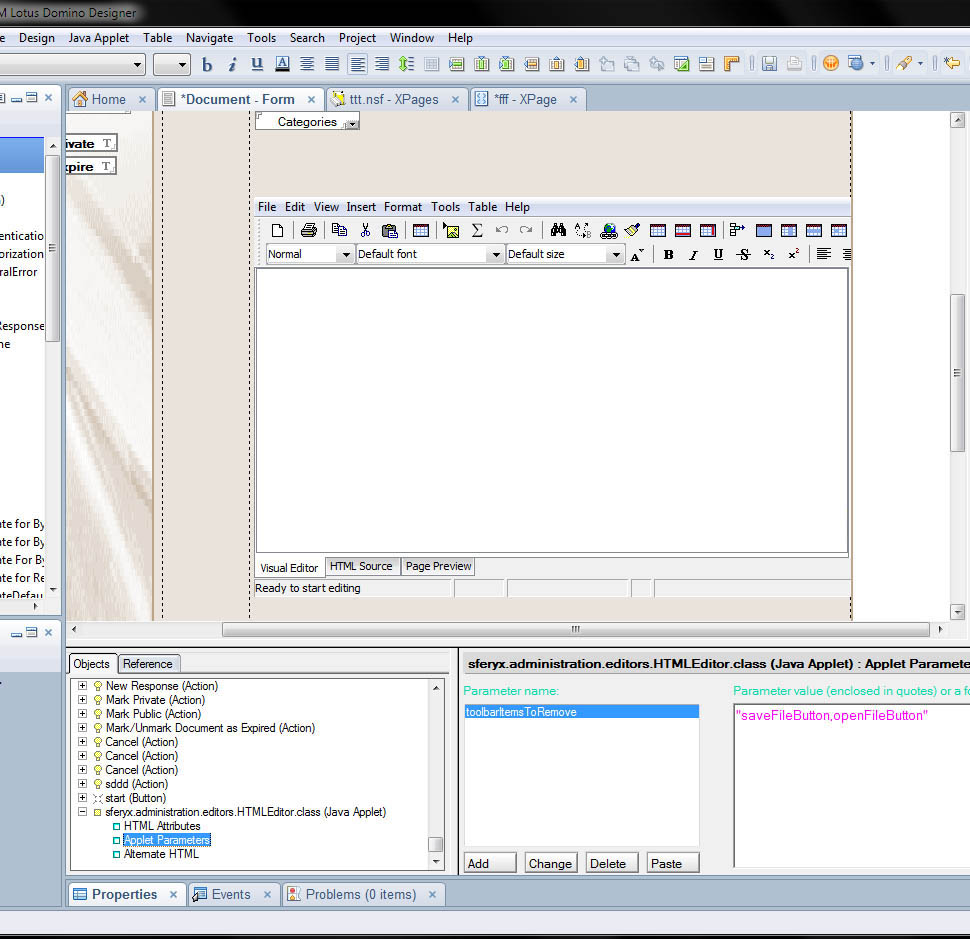Switch to the Reference tab
Viewport: 970px width, 939px height.
[147, 664]
